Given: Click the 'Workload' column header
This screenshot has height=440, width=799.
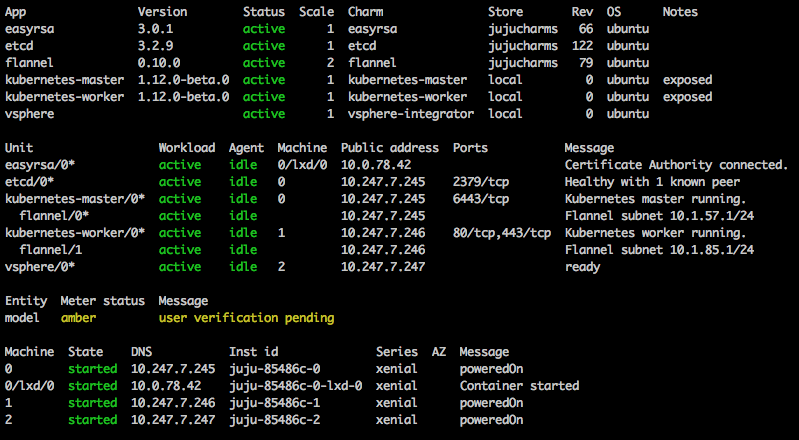Looking at the screenshot, I should click(x=187, y=148).
